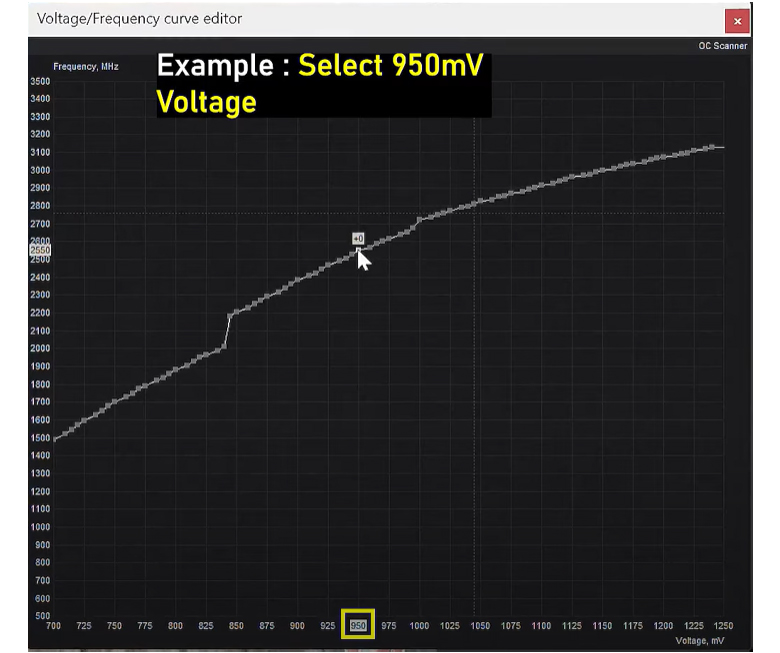Click the curve point at 850 mV
Screen dimensions: 780x653
coord(236,311)
